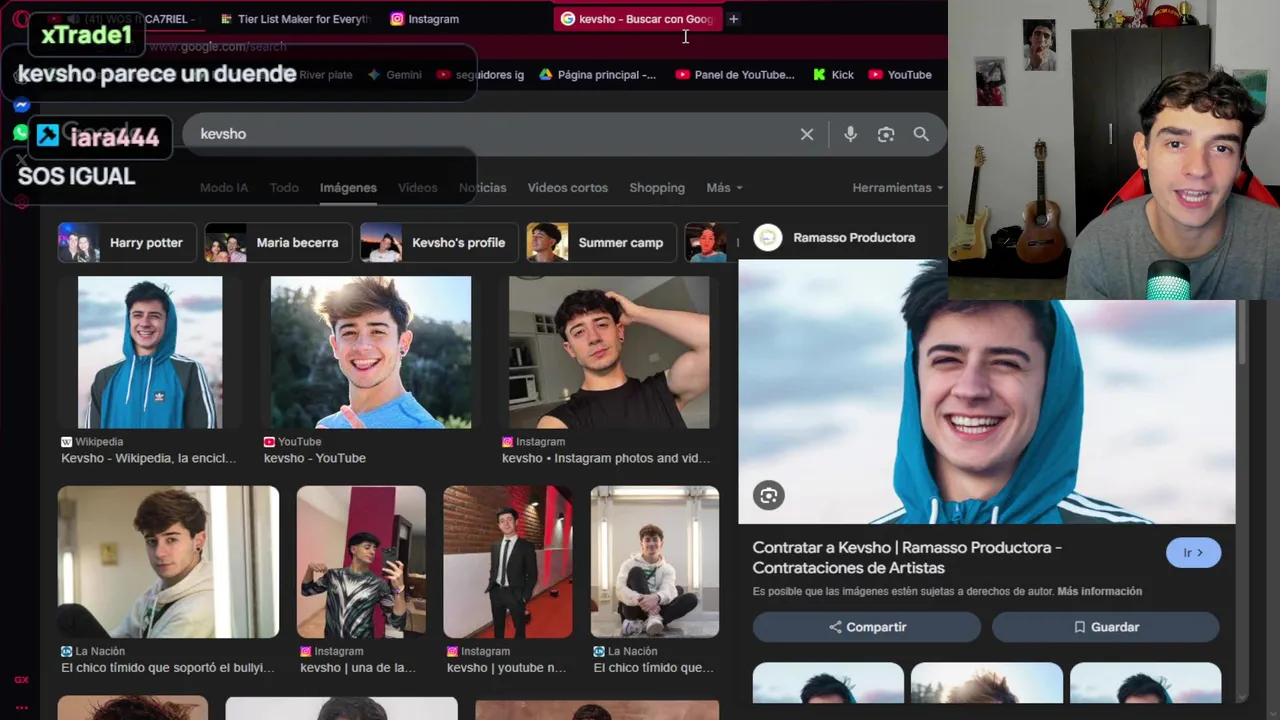The image size is (1280, 720).
Task: Click Ir button to visit page
Action: point(1193,553)
